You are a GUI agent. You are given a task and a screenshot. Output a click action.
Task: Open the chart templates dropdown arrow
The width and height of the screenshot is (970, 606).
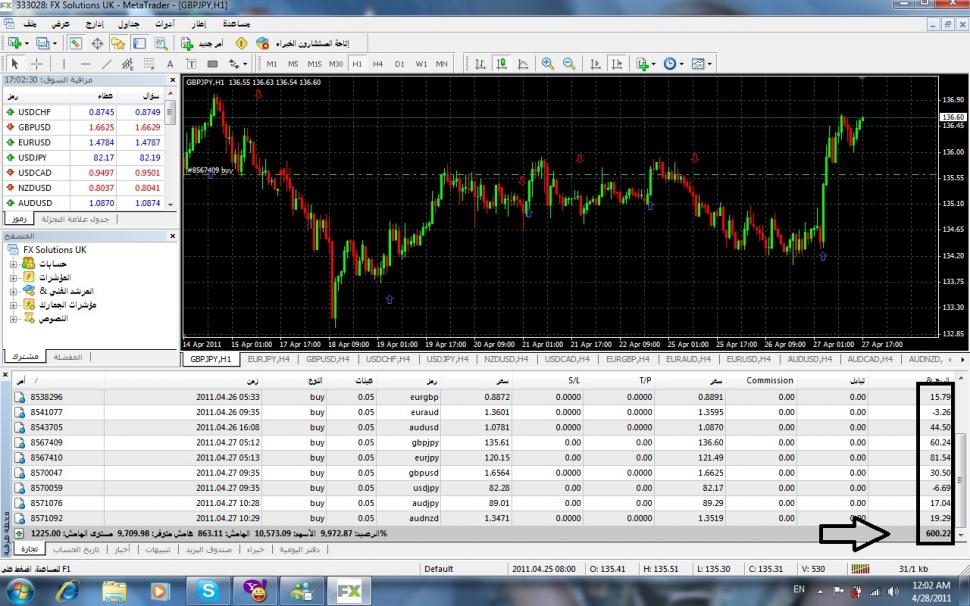pyautogui.click(x=709, y=63)
